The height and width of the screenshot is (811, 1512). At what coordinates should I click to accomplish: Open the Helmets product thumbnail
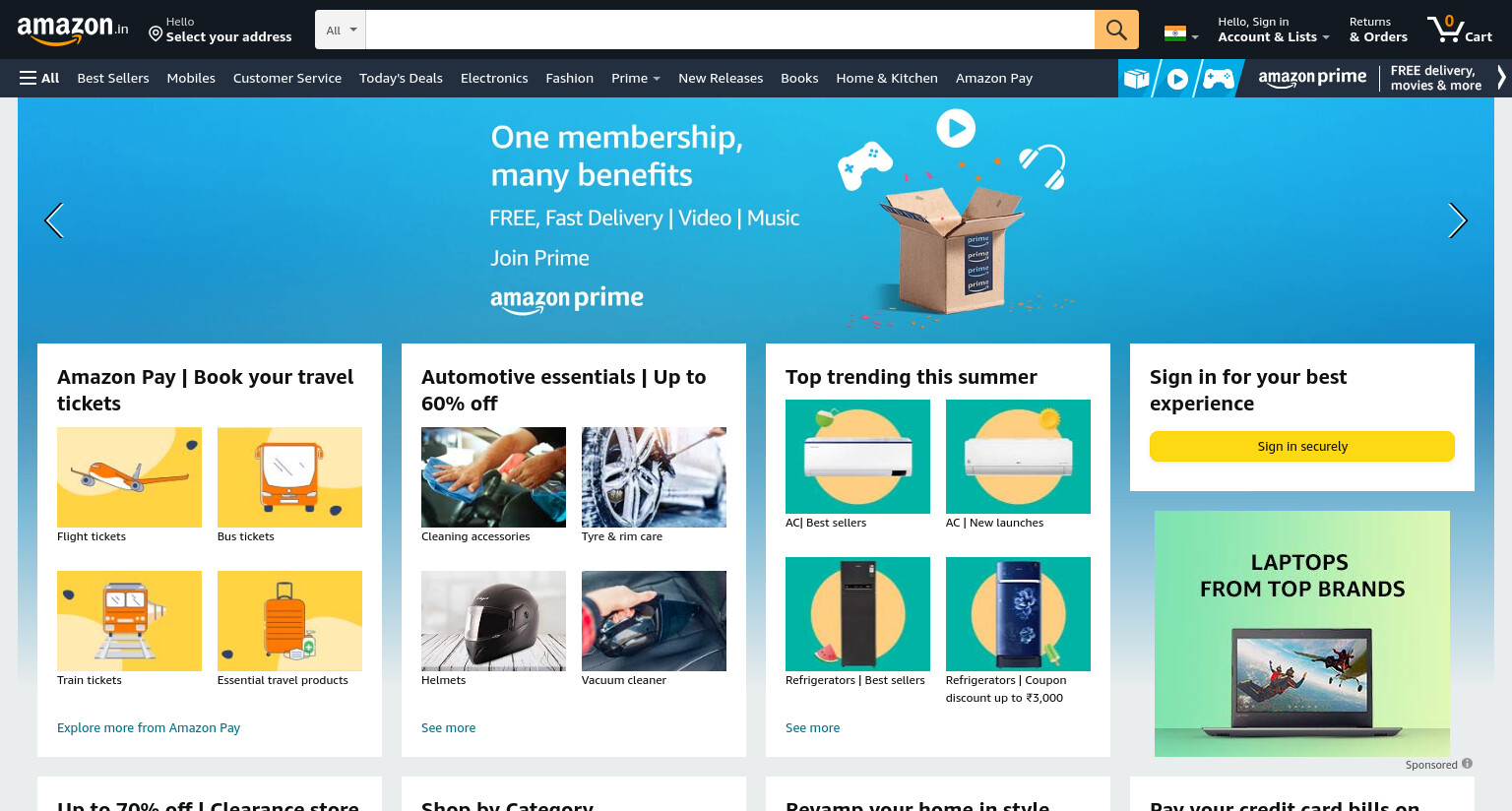click(x=493, y=621)
